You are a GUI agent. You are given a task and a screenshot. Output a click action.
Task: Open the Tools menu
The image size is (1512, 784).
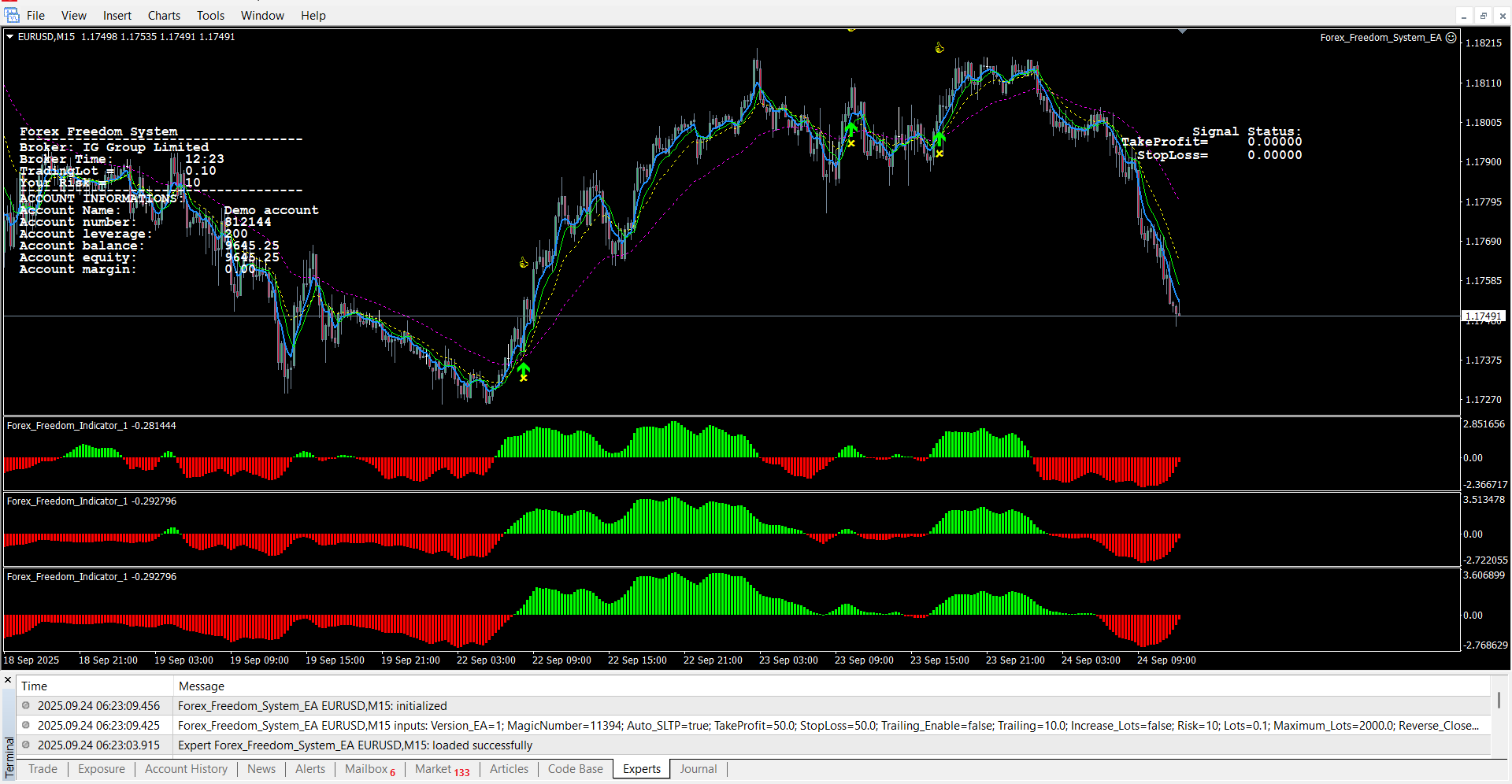210,16
